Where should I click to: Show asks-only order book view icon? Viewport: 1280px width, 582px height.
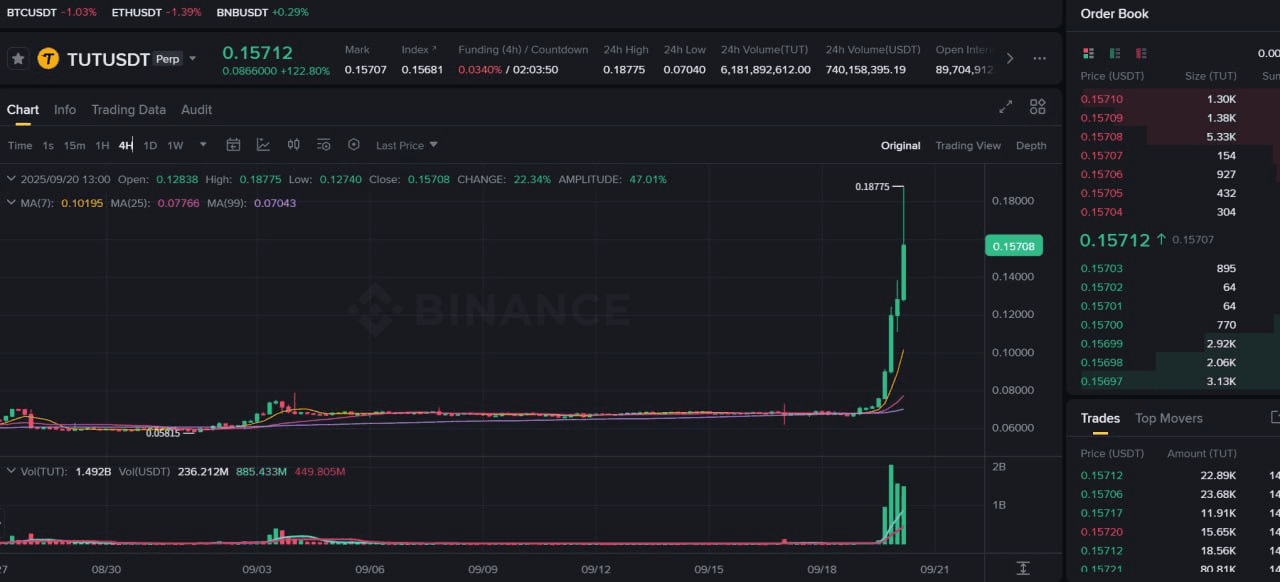[1141, 53]
